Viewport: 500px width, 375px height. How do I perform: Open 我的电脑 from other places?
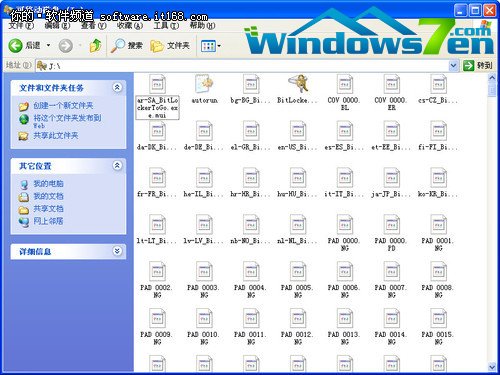coord(48,184)
